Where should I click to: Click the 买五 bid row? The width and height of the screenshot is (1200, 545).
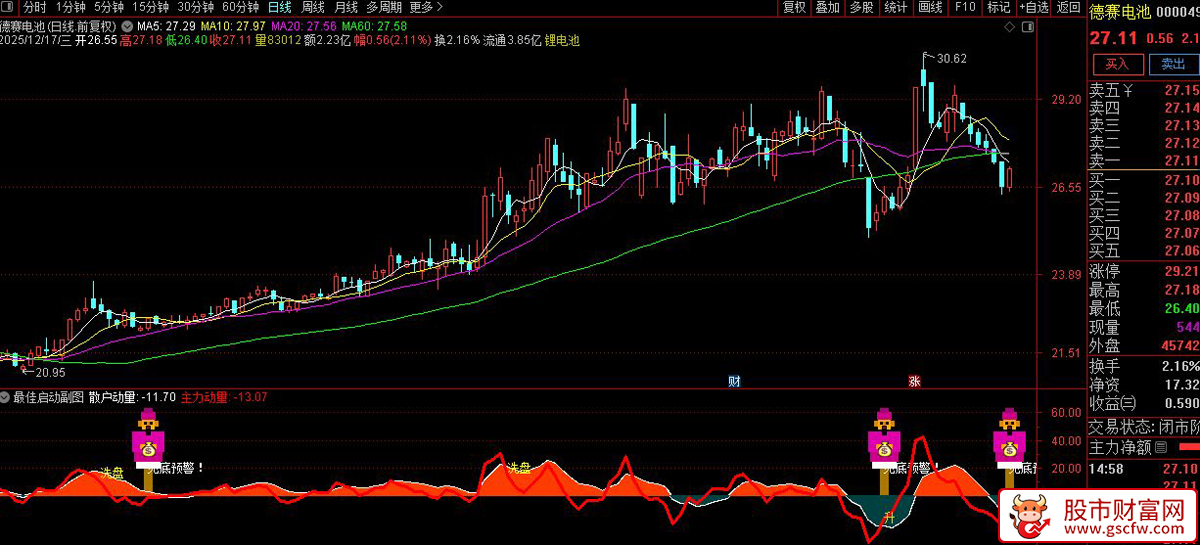pyautogui.click(x=1144, y=250)
